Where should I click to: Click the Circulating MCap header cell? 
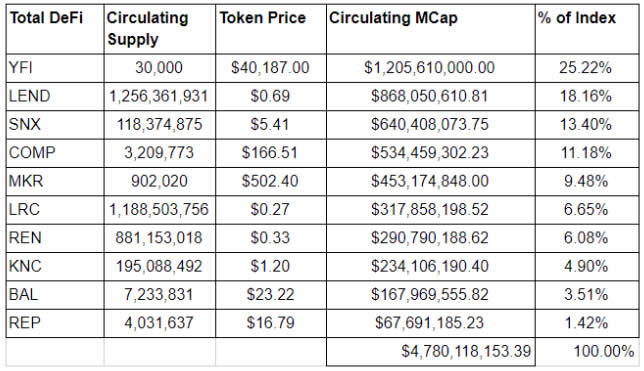pos(431,29)
